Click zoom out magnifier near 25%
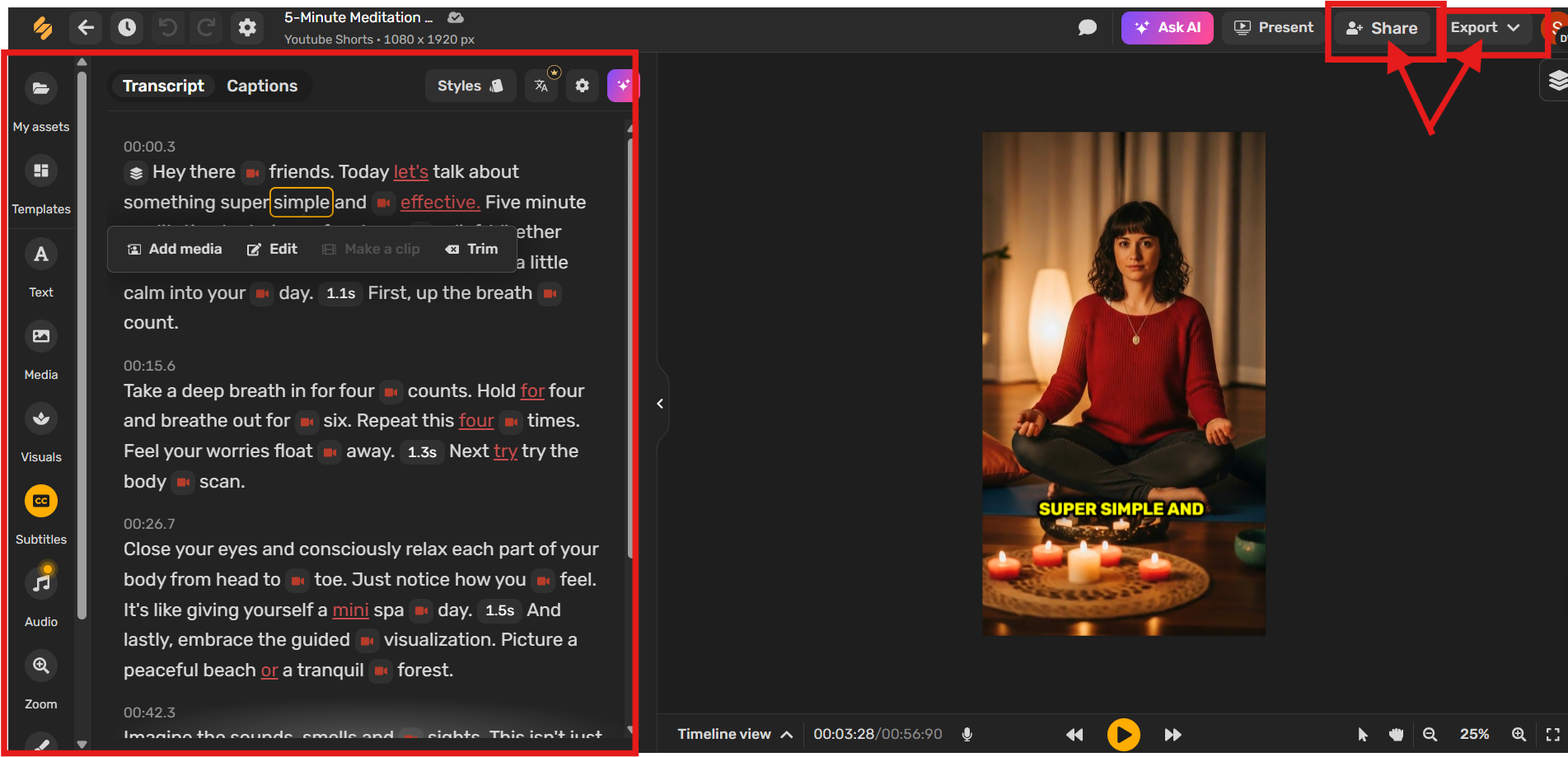 tap(1430, 734)
